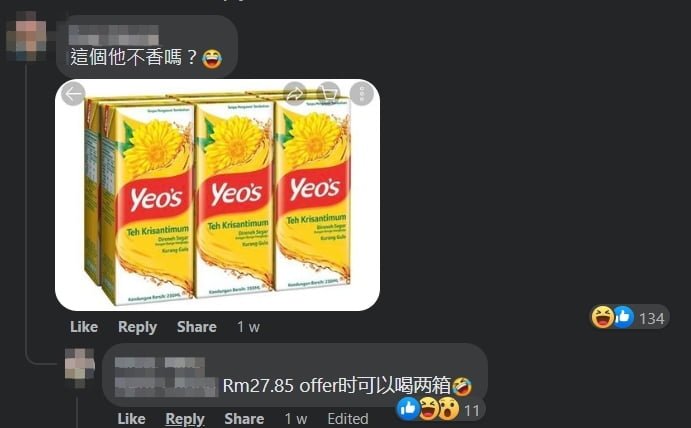Click the squinting laugh reaction on reply

[x=428, y=409]
